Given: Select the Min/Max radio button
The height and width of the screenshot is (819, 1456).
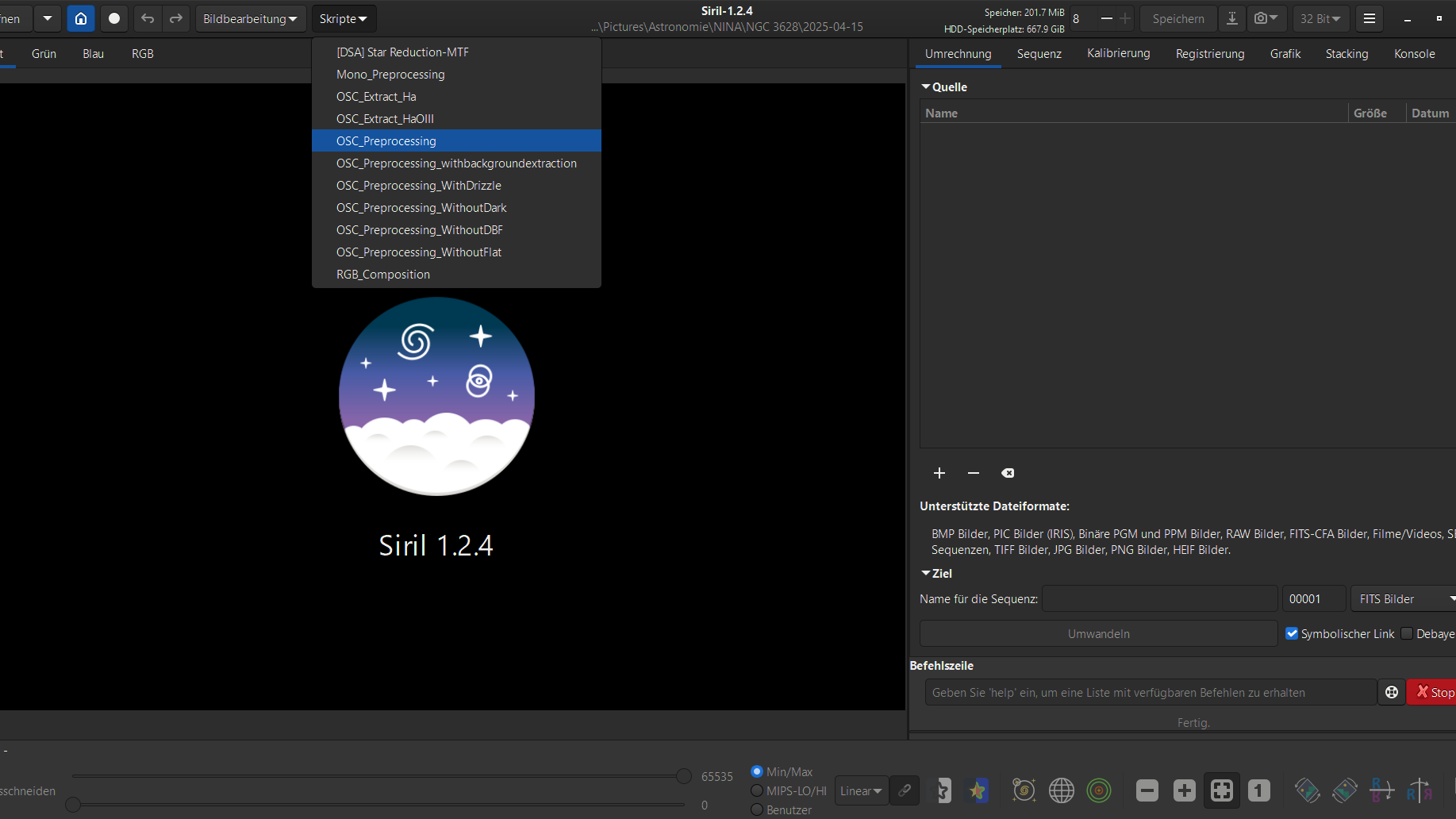Looking at the screenshot, I should click(757, 771).
